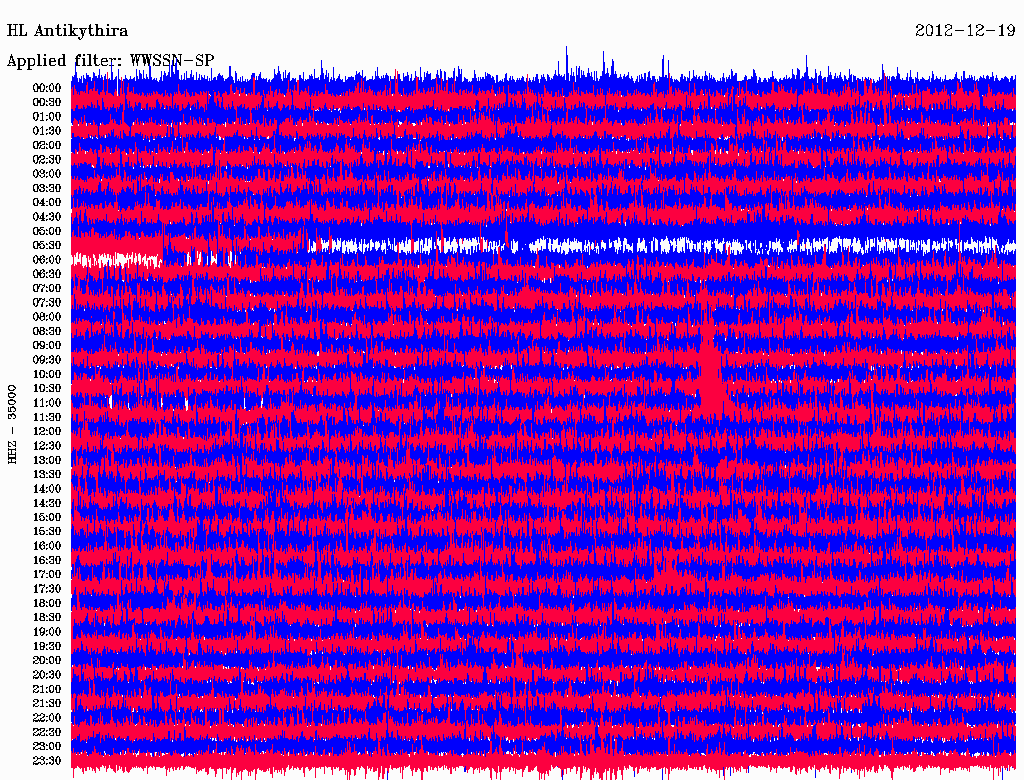Select the 04:00 time label
The width and height of the screenshot is (1024, 780).
47,203
